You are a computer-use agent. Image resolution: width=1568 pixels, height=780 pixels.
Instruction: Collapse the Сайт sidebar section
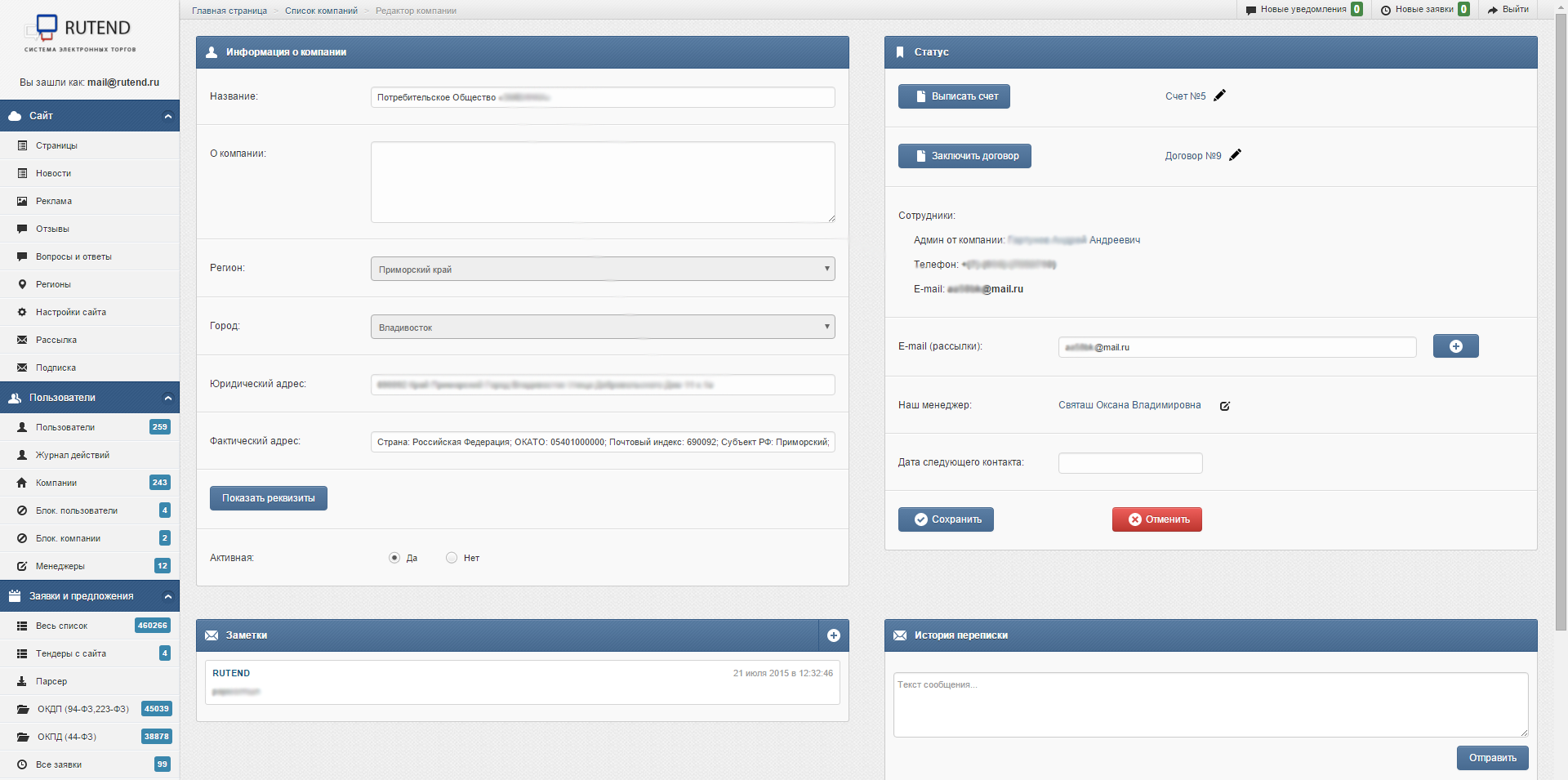tap(167, 116)
